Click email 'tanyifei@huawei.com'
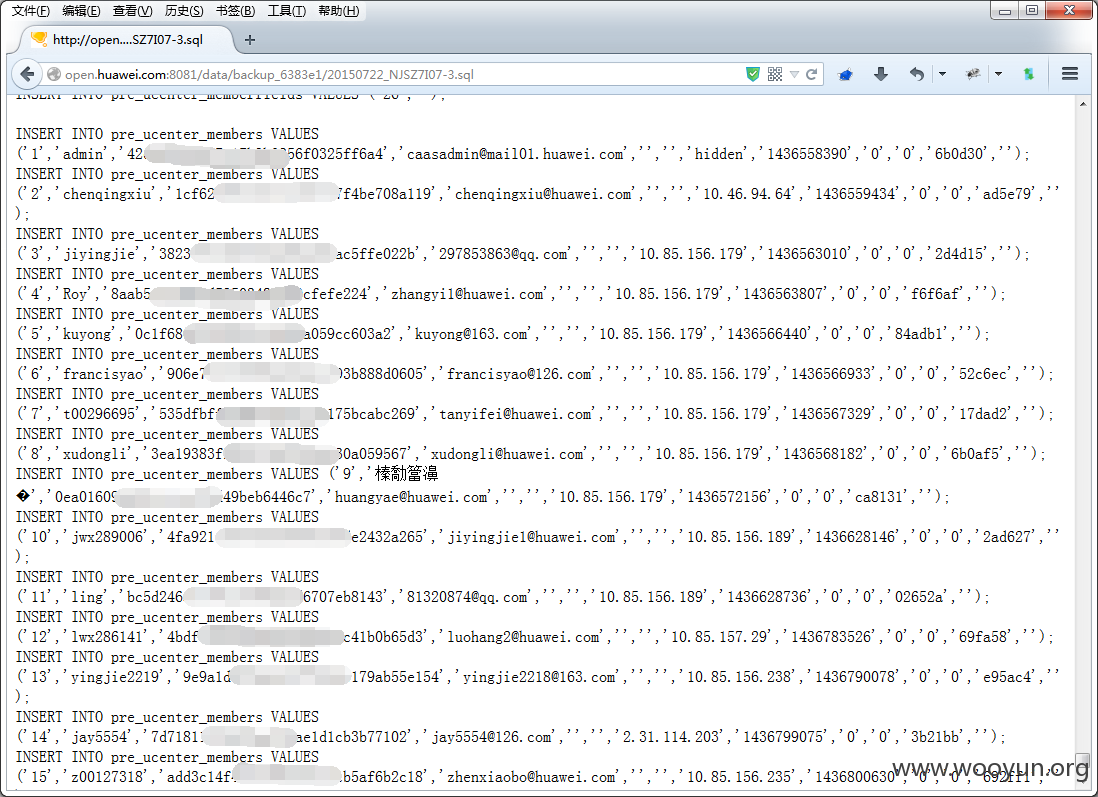 (515, 414)
